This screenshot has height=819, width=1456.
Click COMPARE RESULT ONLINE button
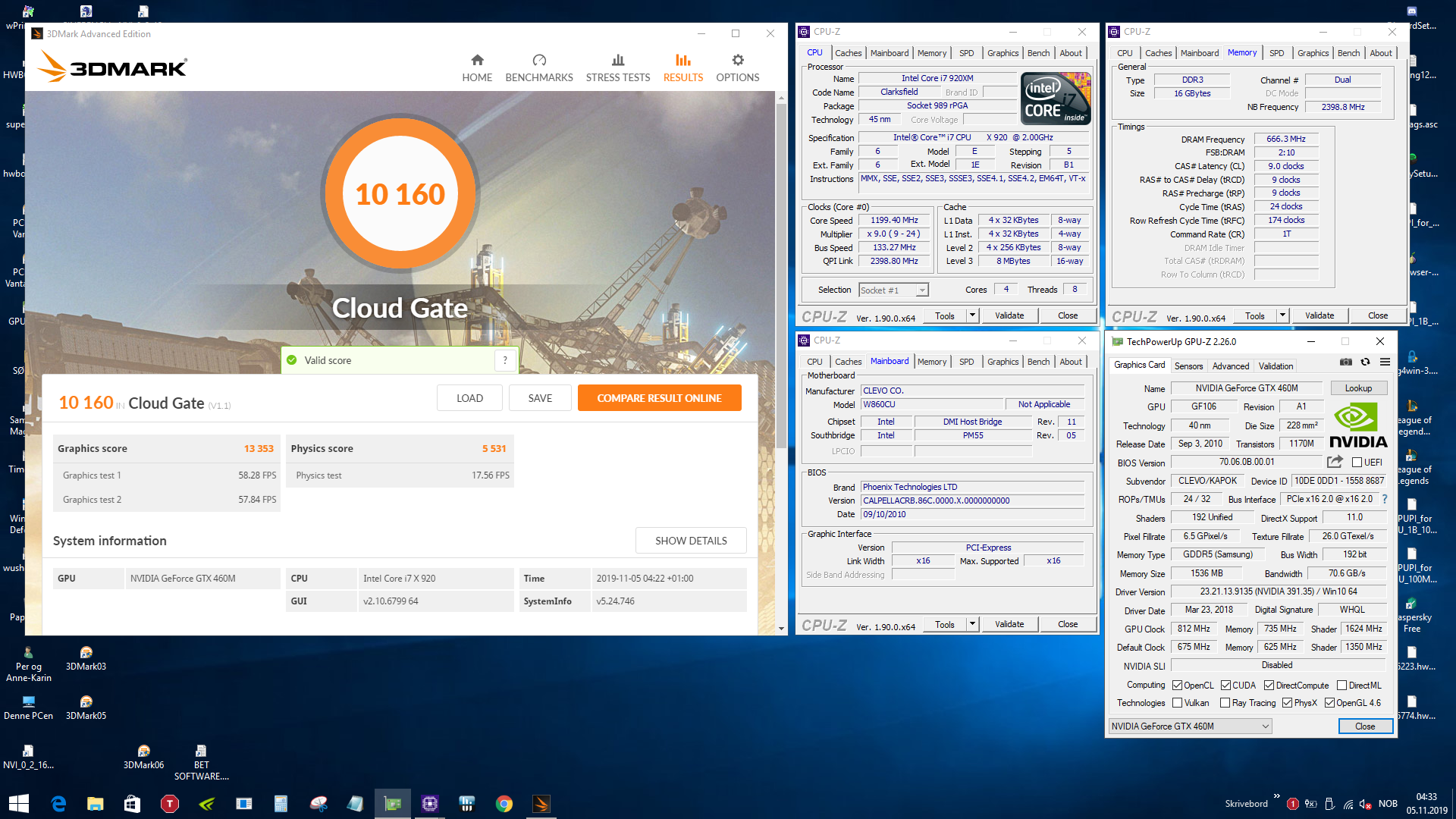click(x=659, y=398)
